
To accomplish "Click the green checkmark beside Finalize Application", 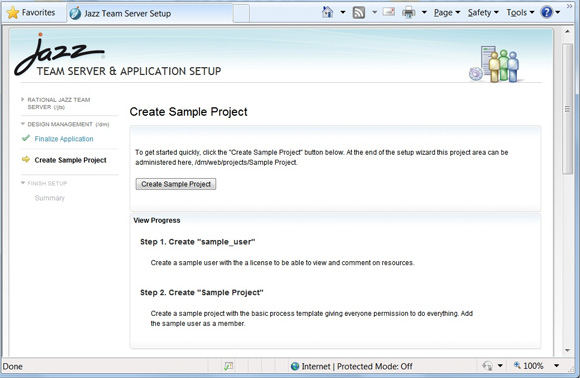I will (26, 138).
